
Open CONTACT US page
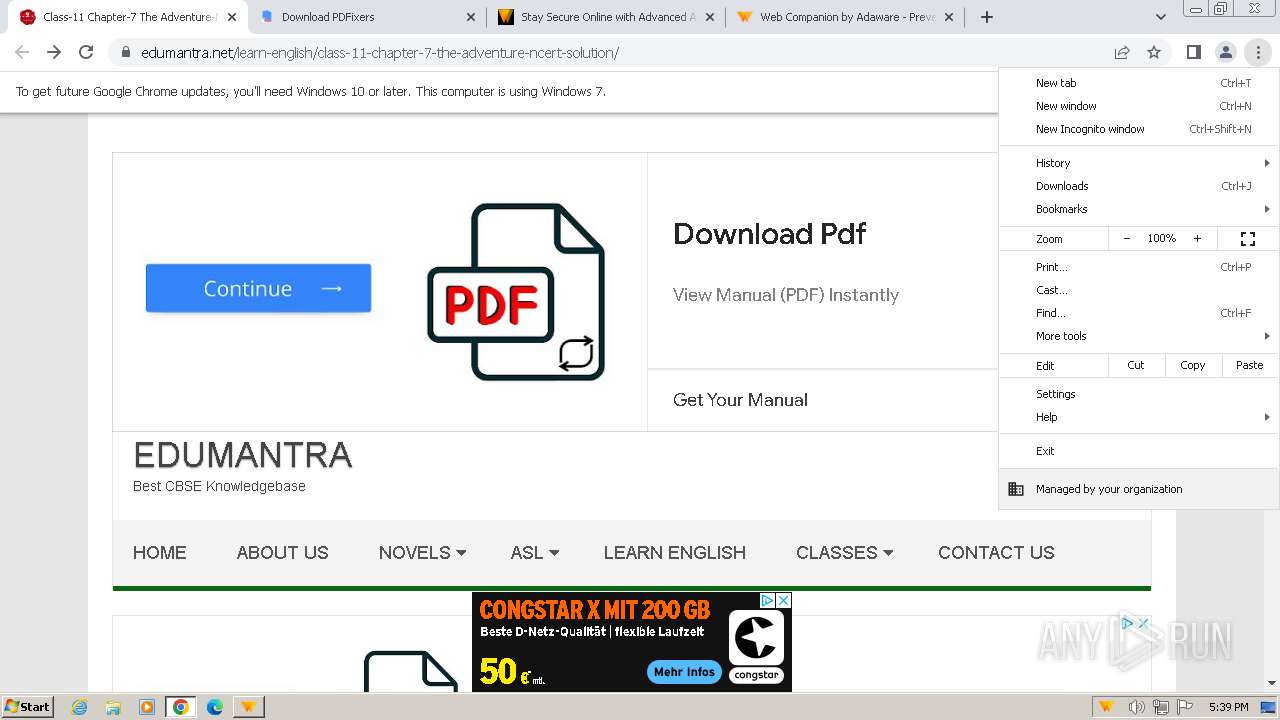click(x=996, y=552)
